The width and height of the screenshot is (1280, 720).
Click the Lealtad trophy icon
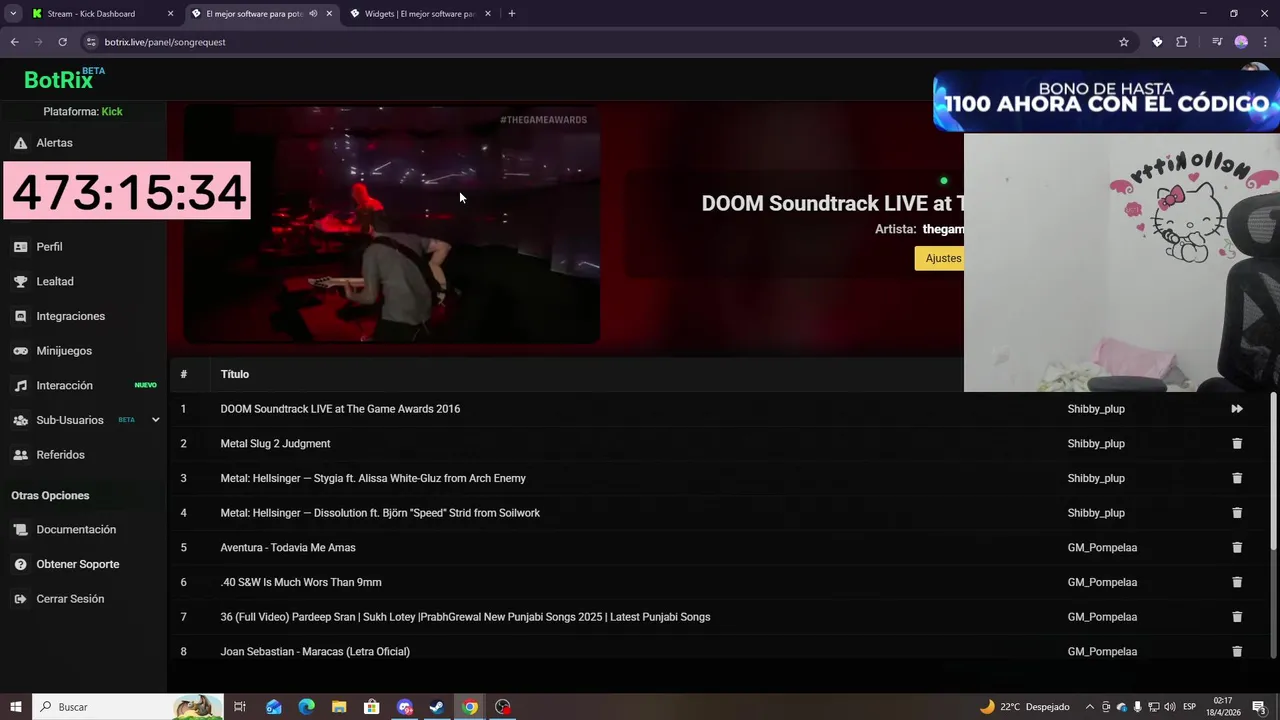click(20, 282)
